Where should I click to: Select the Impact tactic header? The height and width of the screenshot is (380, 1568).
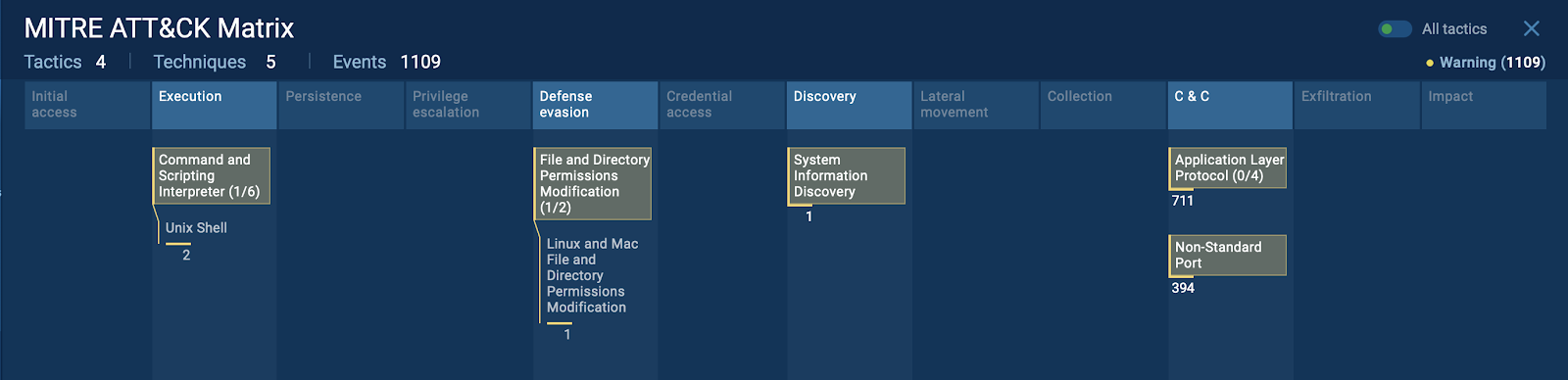(x=1484, y=105)
